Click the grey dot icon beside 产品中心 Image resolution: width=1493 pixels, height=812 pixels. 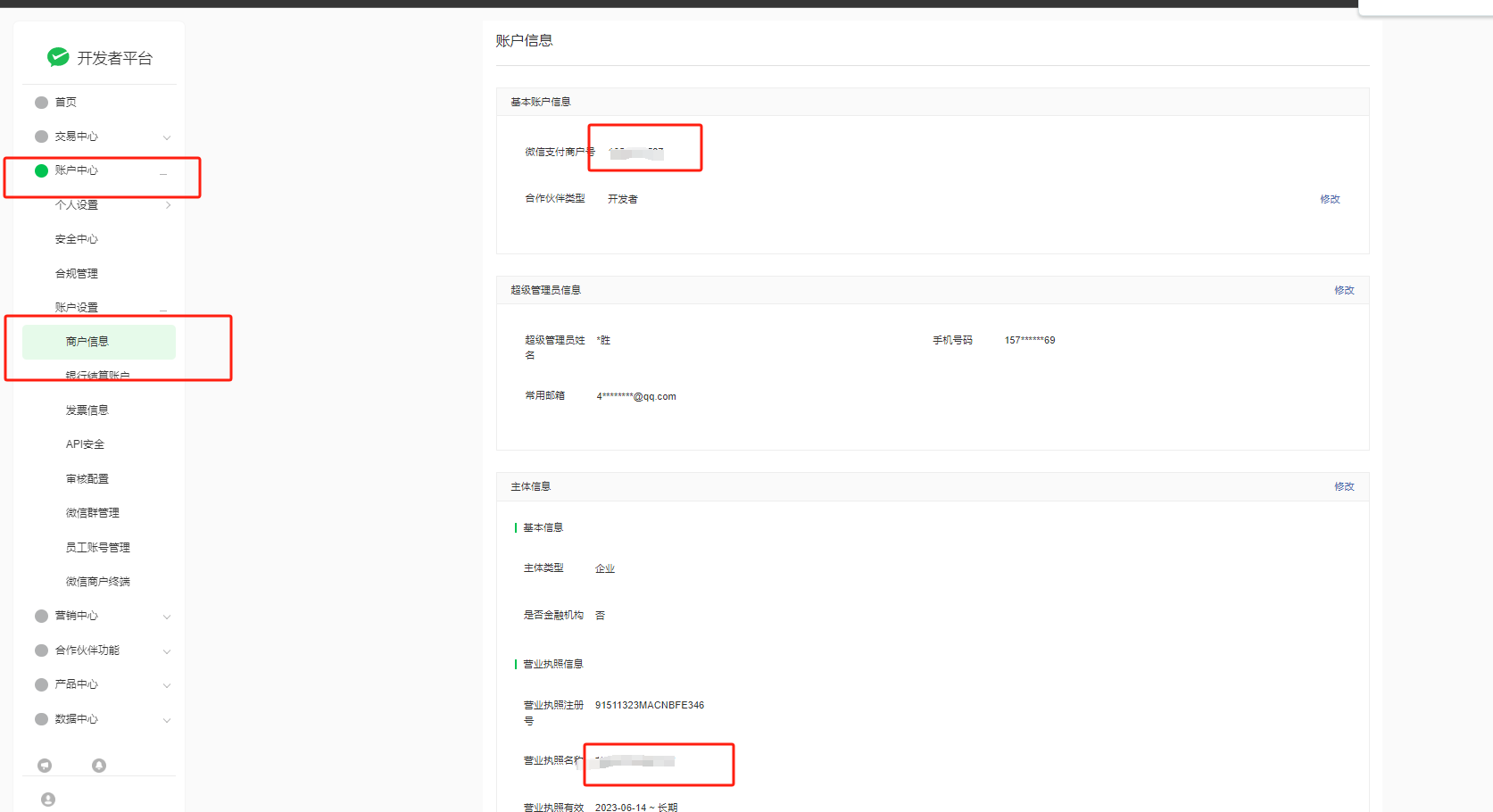click(x=41, y=684)
